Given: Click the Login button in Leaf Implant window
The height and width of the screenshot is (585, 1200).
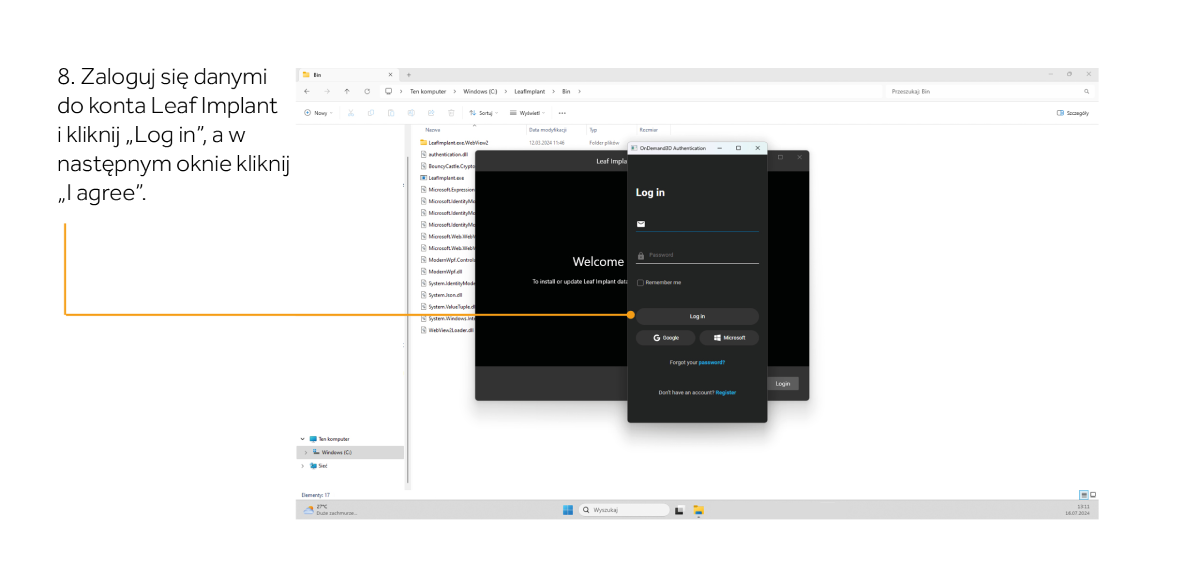Looking at the screenshot, I should click(x=783, y=383).
